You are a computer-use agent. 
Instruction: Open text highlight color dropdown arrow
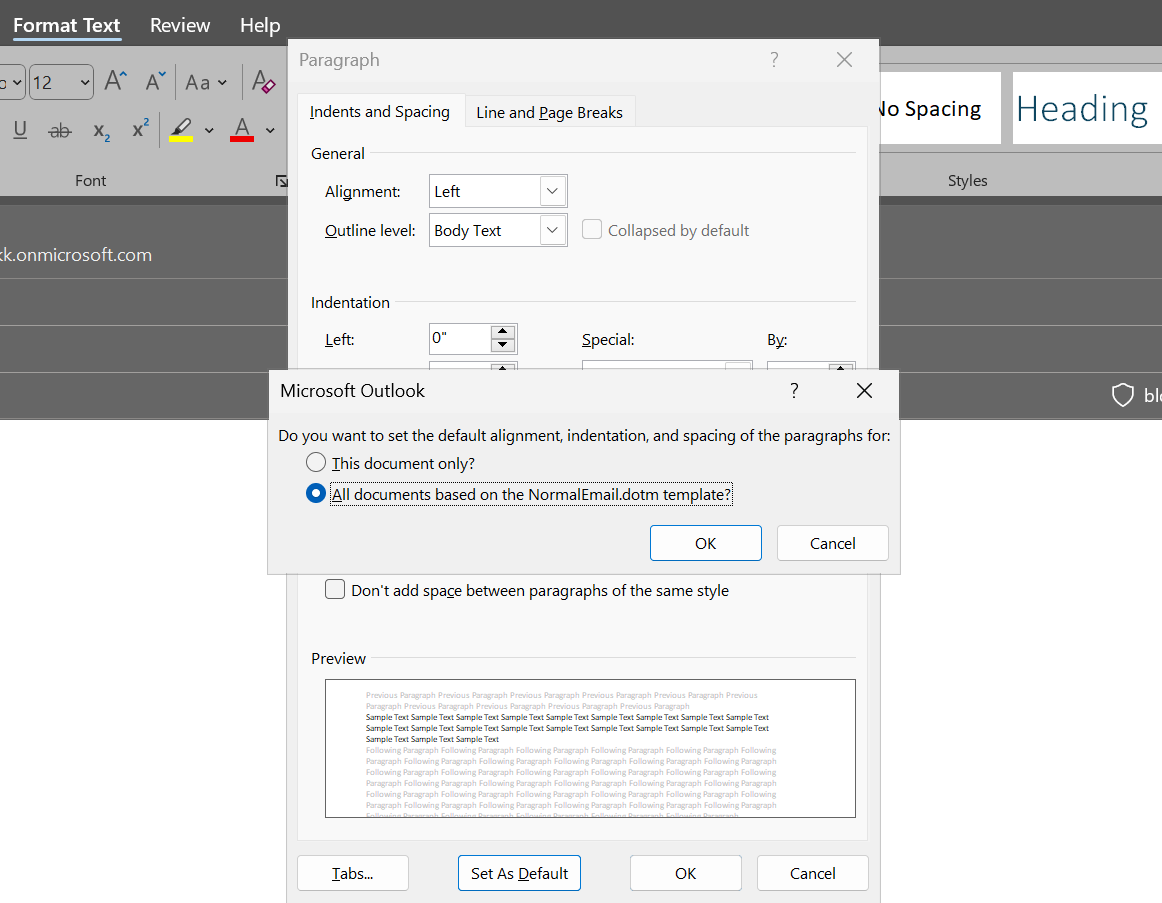[x=209, y=130]
